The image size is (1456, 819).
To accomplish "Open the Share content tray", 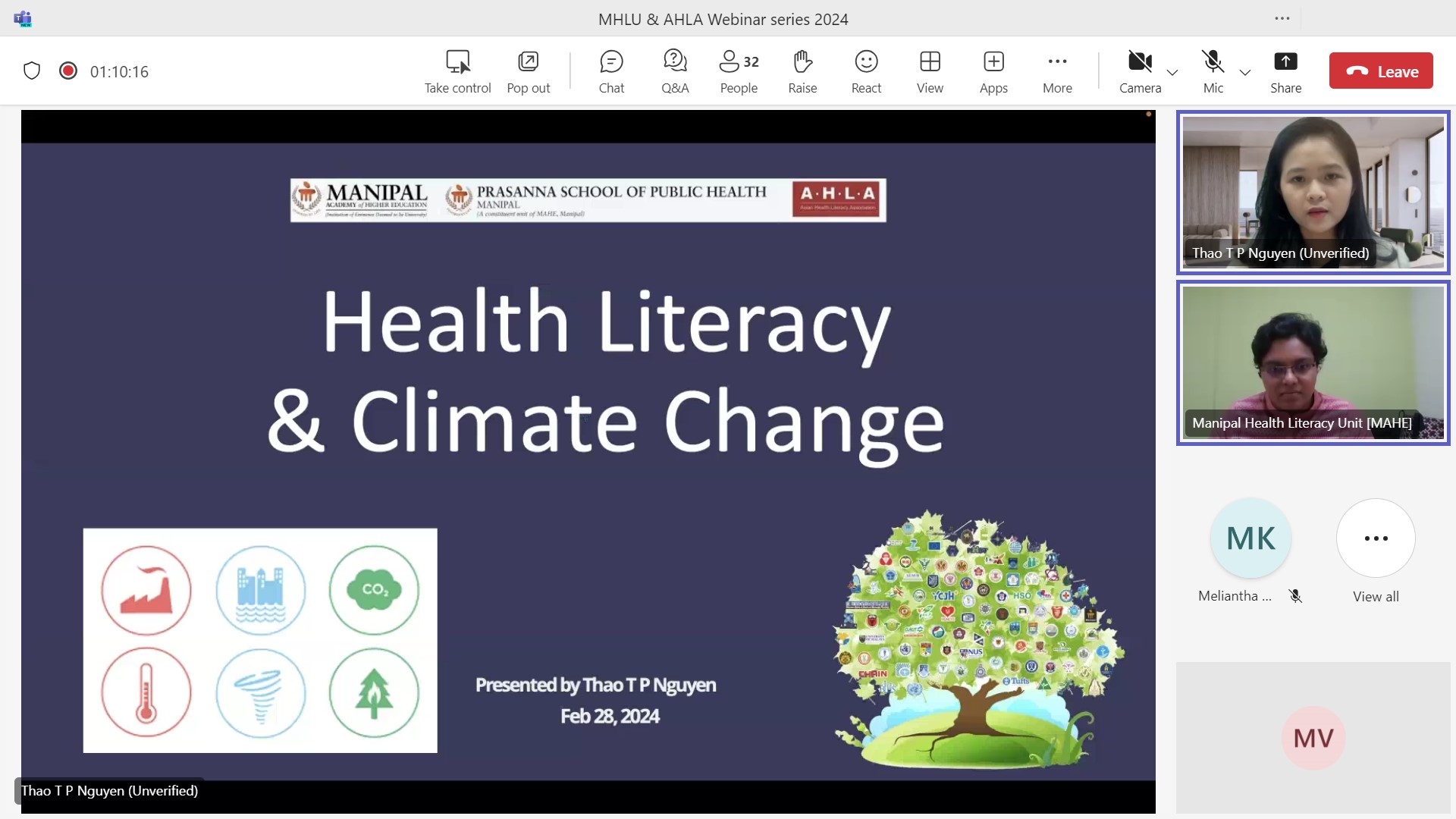I will coord(1285,71).
